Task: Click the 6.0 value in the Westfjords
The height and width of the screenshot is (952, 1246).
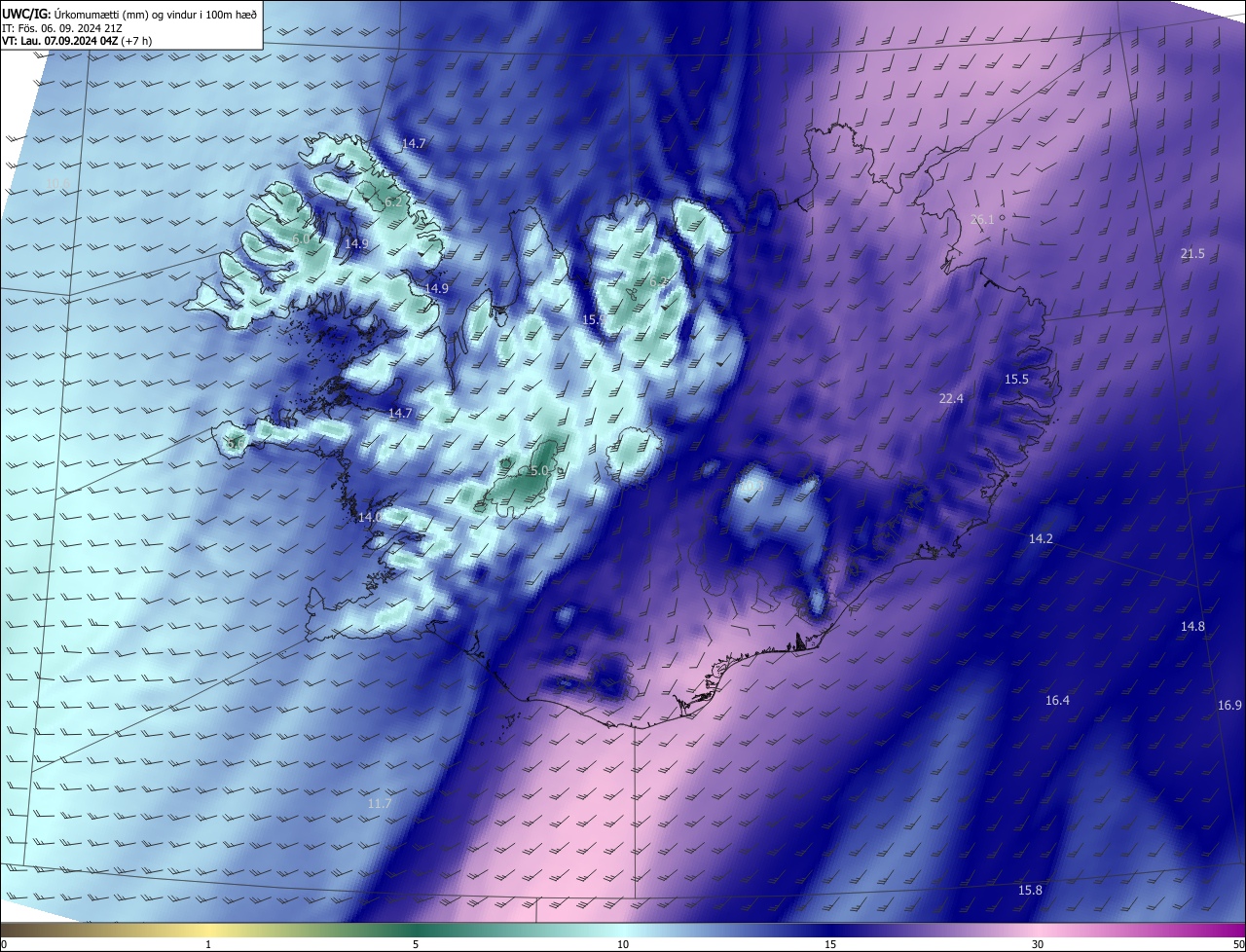Action: [x=301, y=238]
